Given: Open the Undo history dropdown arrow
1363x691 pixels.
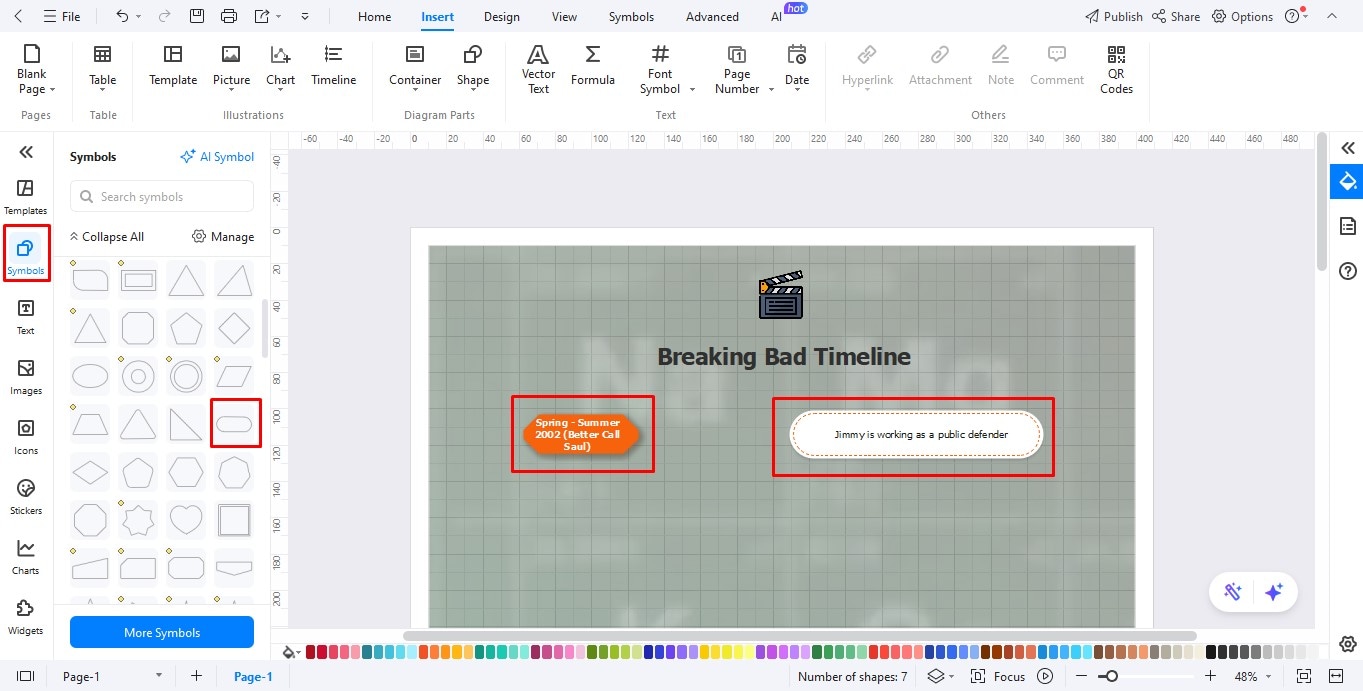Looking at the screenshot, I should pyautogui.click(x=138, y=17).
